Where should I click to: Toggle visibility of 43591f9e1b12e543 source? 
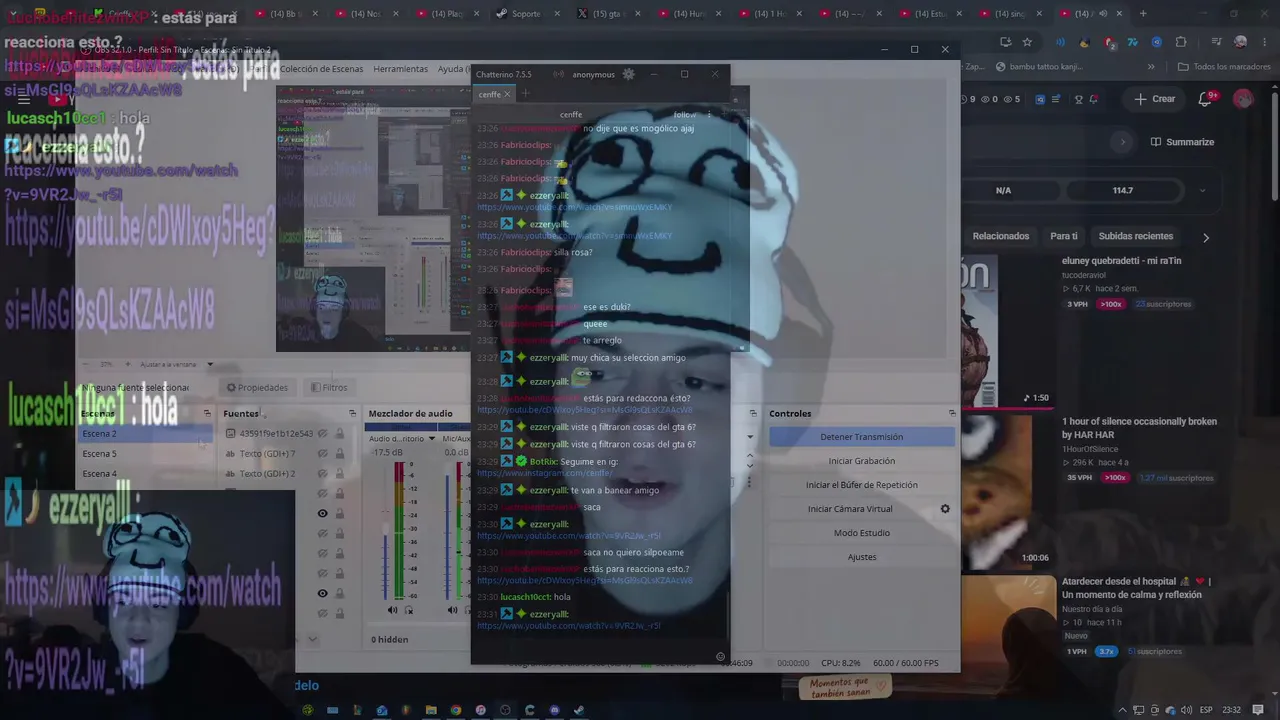pyautogui.click(x=322, y=434)
